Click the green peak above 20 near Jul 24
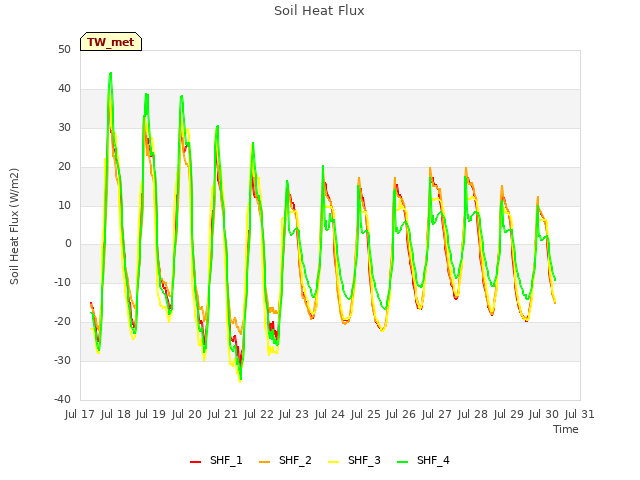Screen dimensions: 640x480 coord(323,166)
